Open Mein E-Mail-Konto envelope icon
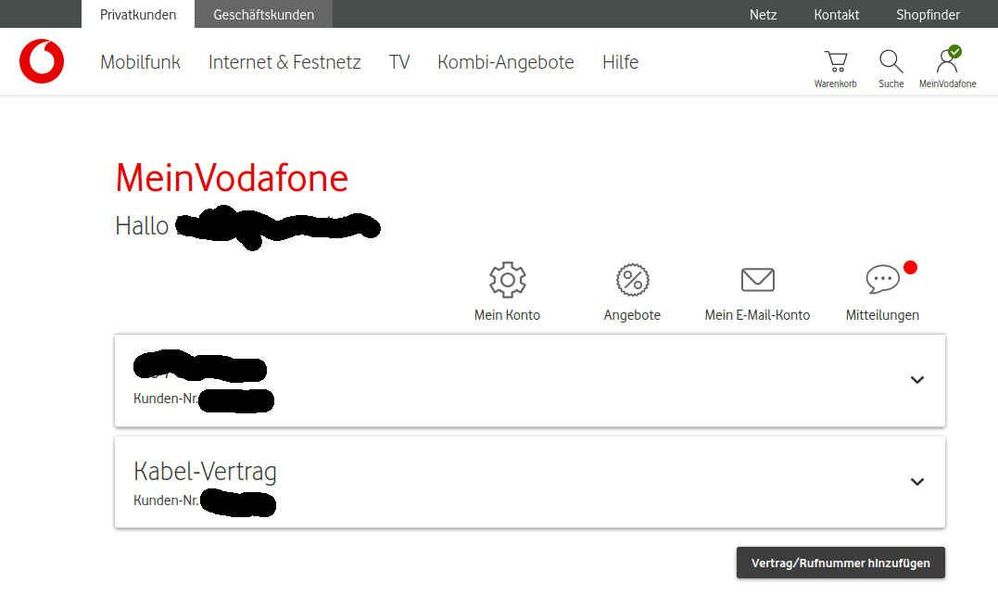 tap(757, 280)
